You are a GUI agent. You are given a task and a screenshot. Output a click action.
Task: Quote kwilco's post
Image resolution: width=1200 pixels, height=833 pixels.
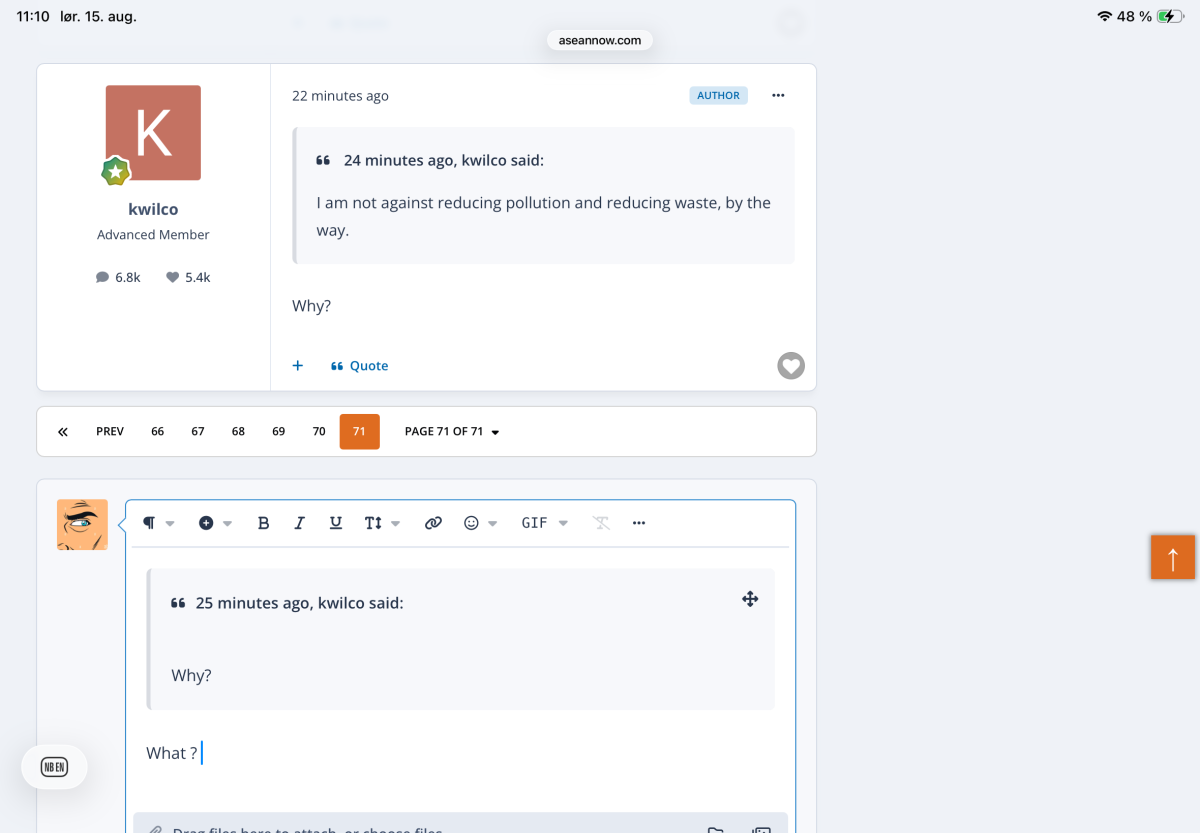click(x=360, y=366)
